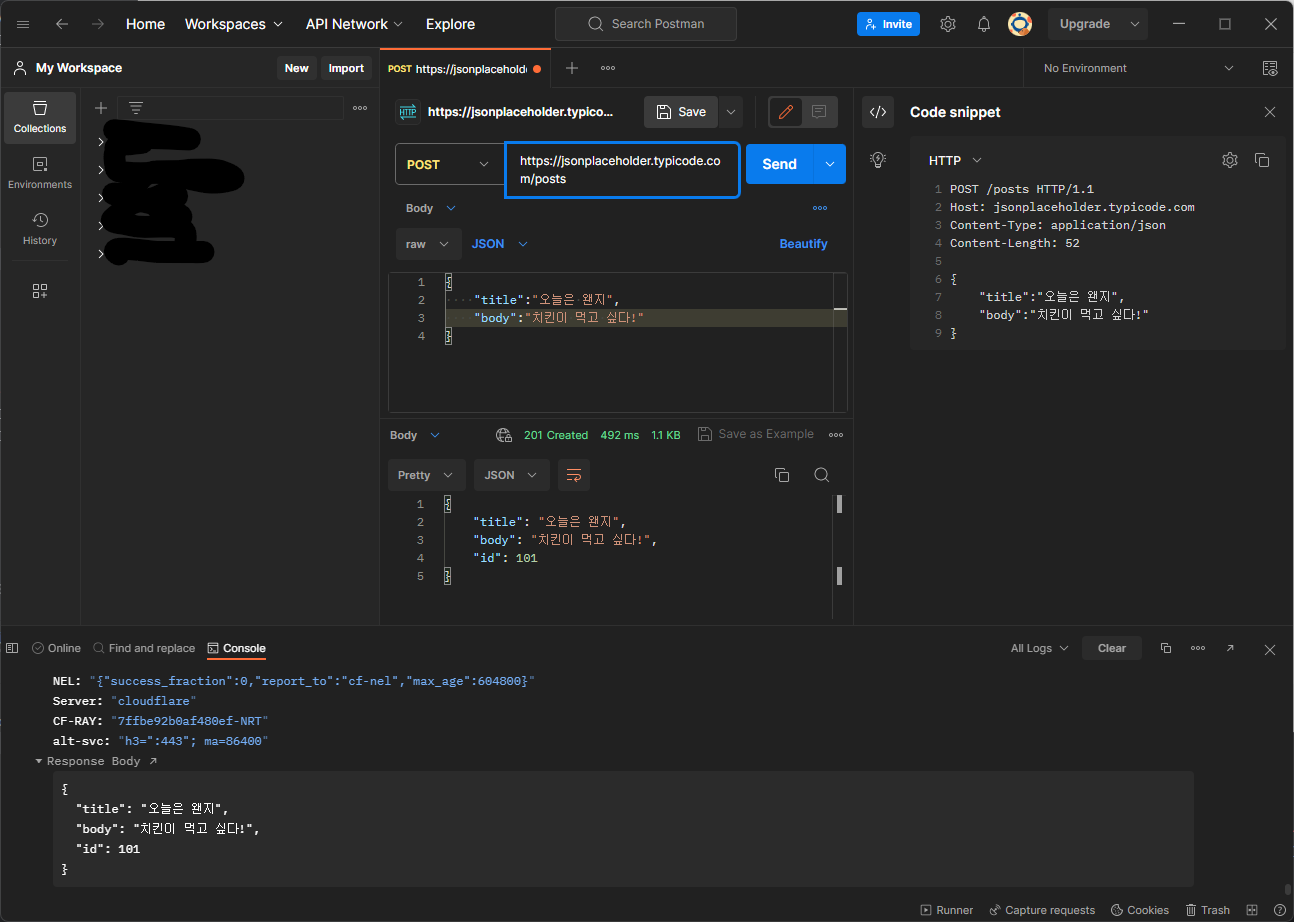Viewport: 1294px width, 922px height.
Task: Open Find and replace
Action: point(144,648)
